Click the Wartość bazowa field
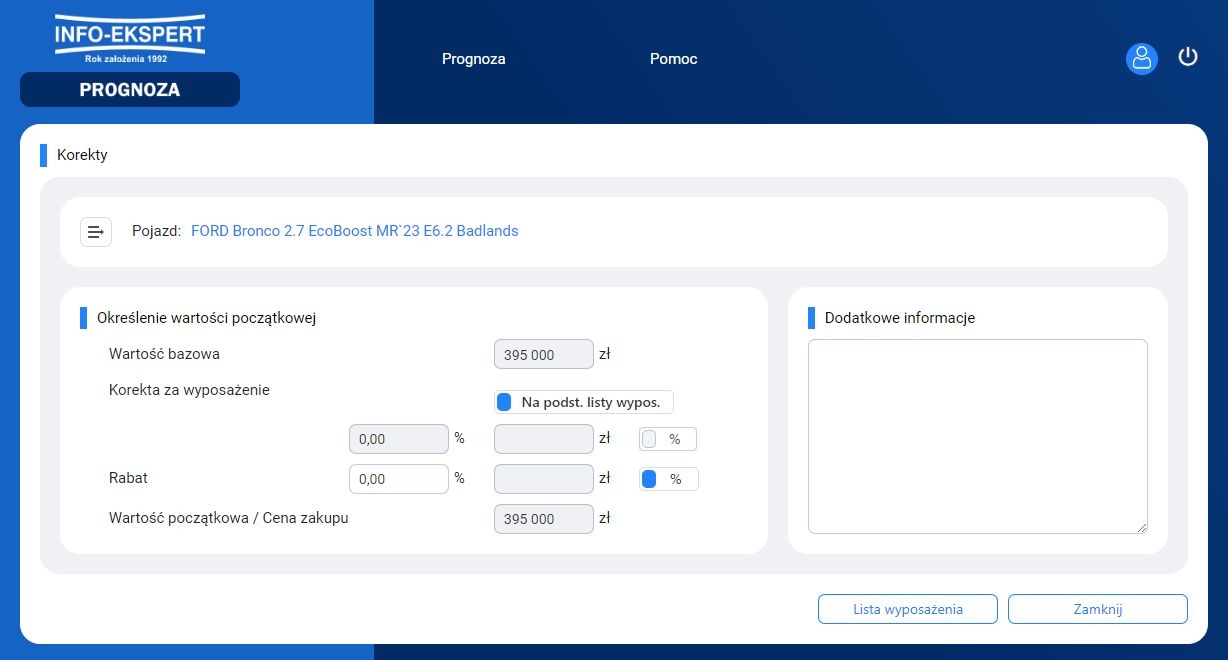Image resolution: width=1228 pixels, height=660 pixels. click(543, 354)
